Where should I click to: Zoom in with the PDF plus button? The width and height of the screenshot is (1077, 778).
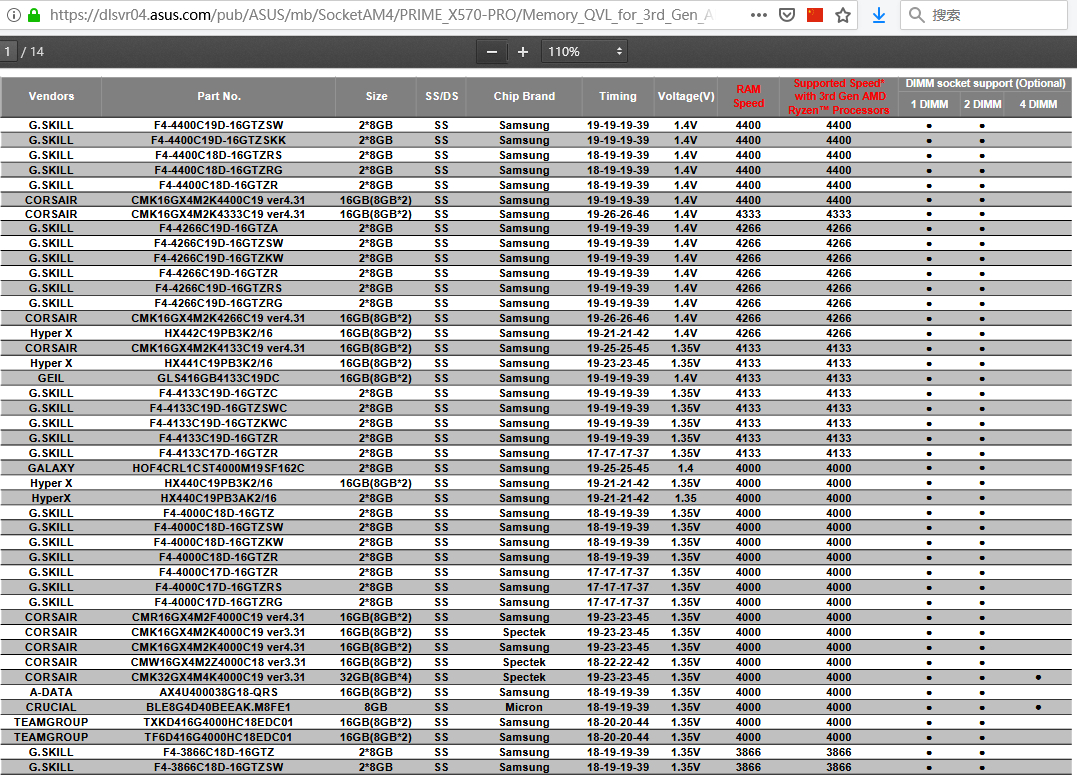[x=523, y=52]
